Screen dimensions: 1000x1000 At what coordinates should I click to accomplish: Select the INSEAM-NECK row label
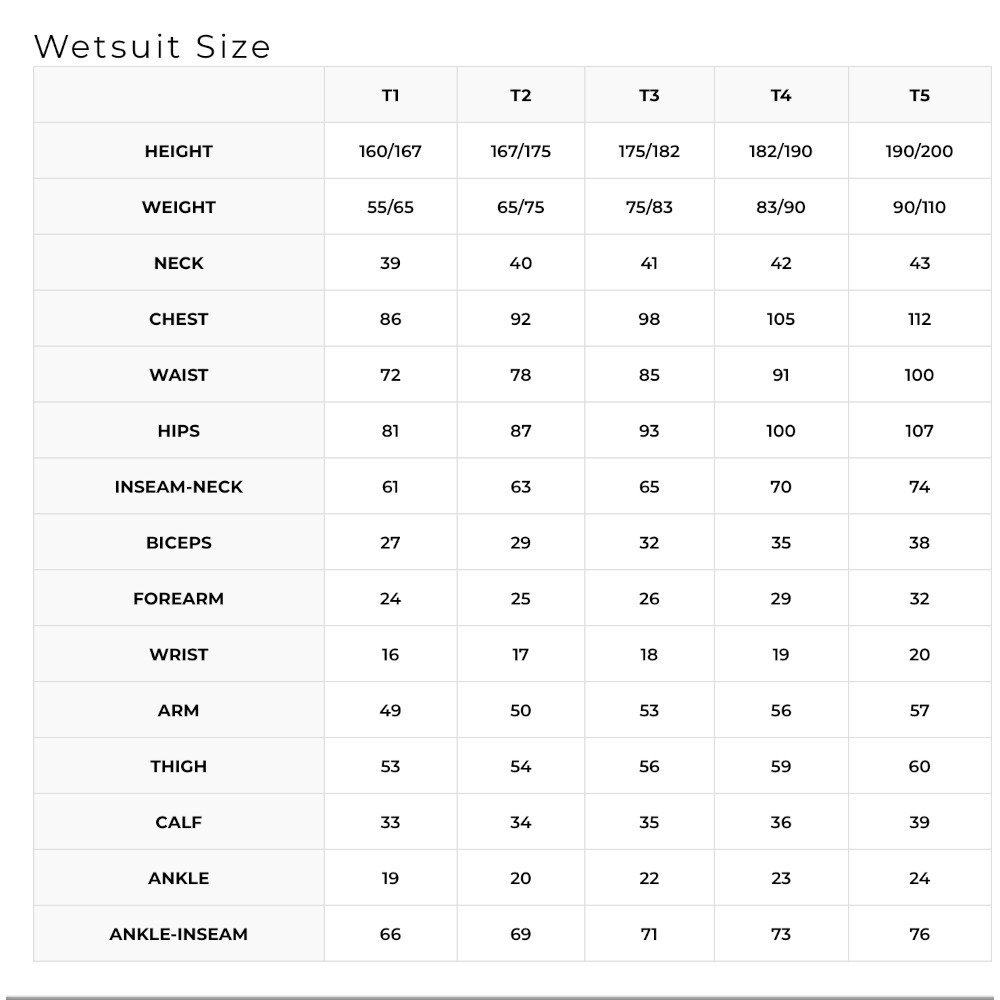coord(179,487)
